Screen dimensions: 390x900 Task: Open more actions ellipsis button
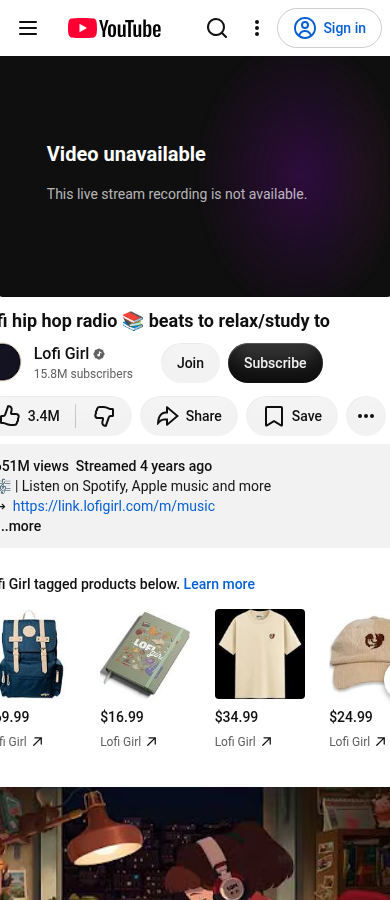(365, 416)
